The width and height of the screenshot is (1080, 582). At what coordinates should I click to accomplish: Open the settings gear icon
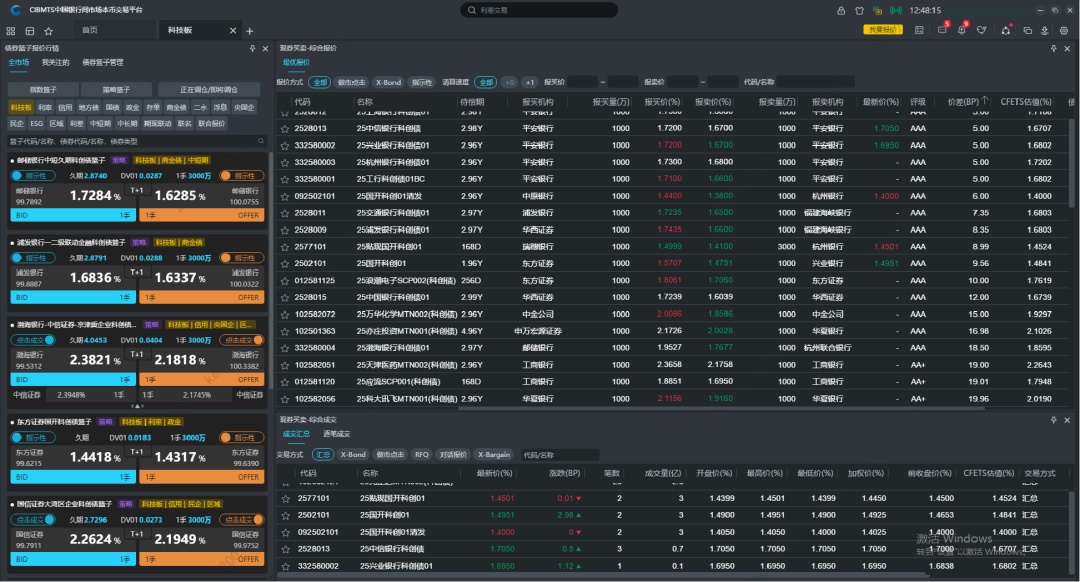[1064, 30]
